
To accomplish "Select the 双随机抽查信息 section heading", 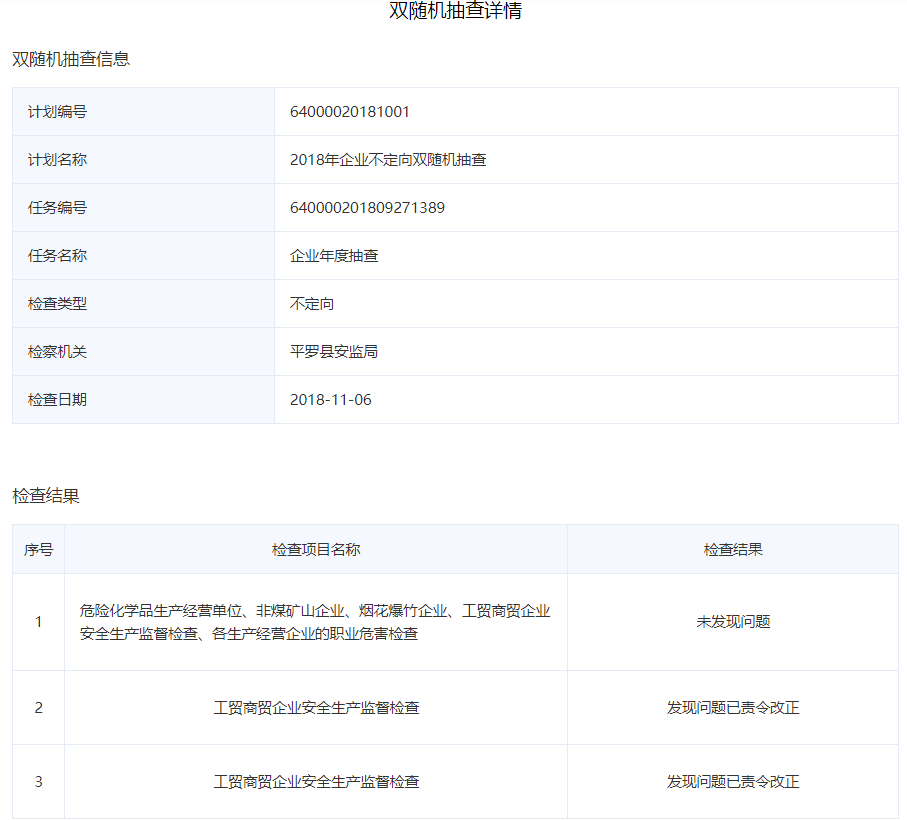I will [71, 59].
